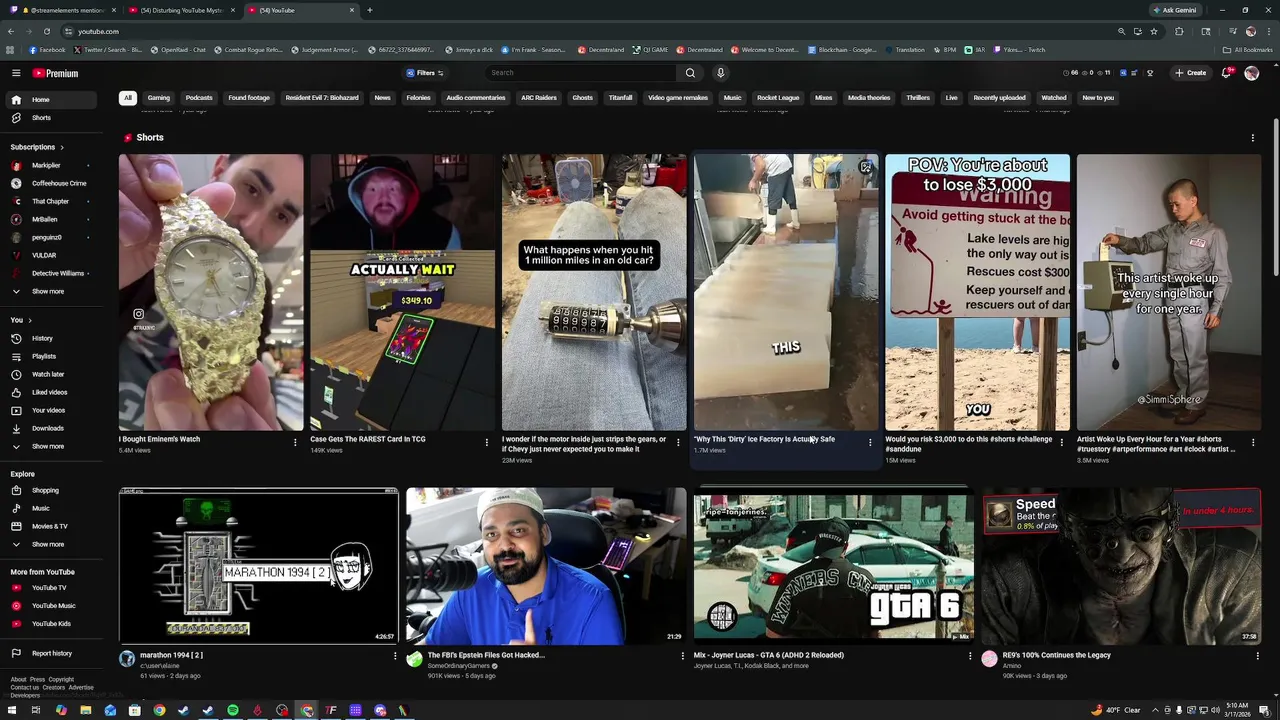This screenshot has width=1280, height=720.
Task: Click the Windows Start button
Action: pos(12,710)
